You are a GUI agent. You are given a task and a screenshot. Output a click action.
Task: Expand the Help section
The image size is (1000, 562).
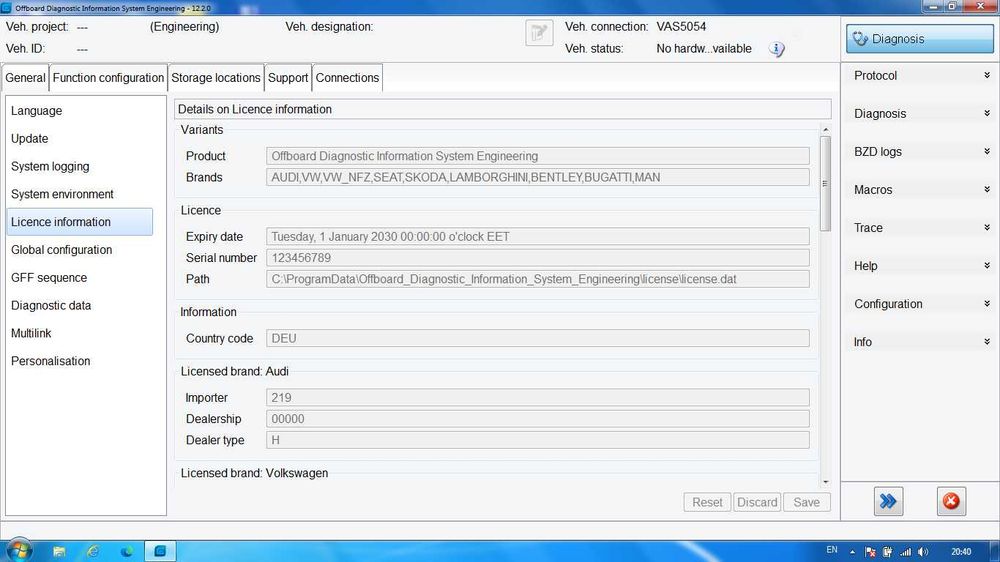click(920, 266)
